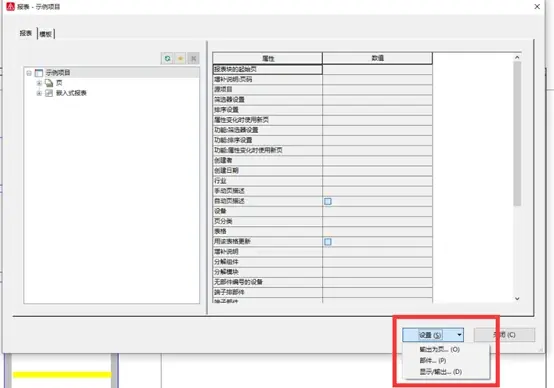Select the 示例项目 tree item
Image resolution: width=554 pixels, height=388 pixels.
click(x=58, y=73)
